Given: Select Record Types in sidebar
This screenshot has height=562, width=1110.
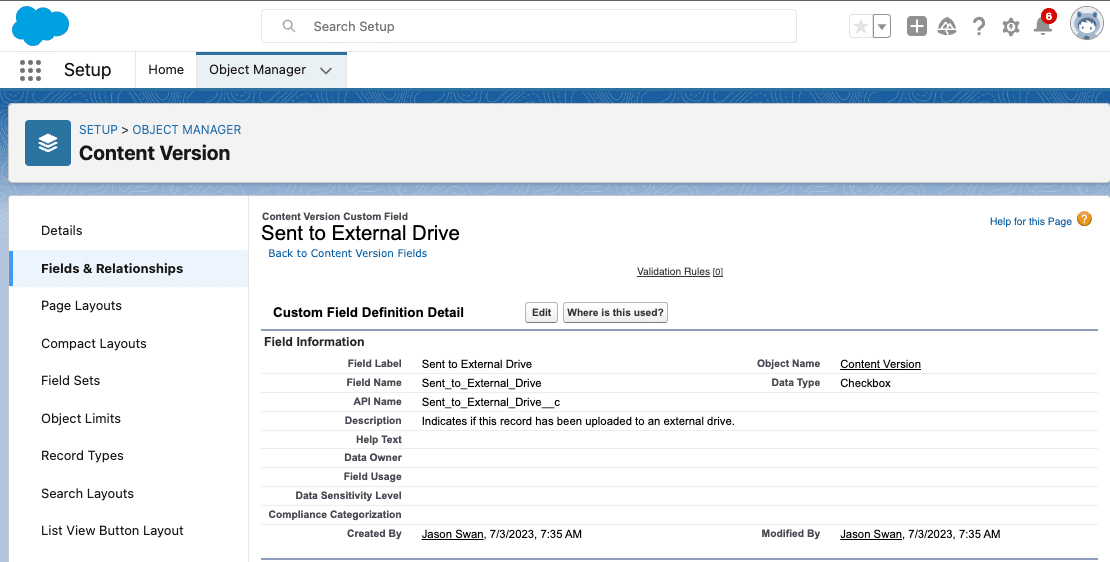Looking at the screenshot, I should coord(82,456).
